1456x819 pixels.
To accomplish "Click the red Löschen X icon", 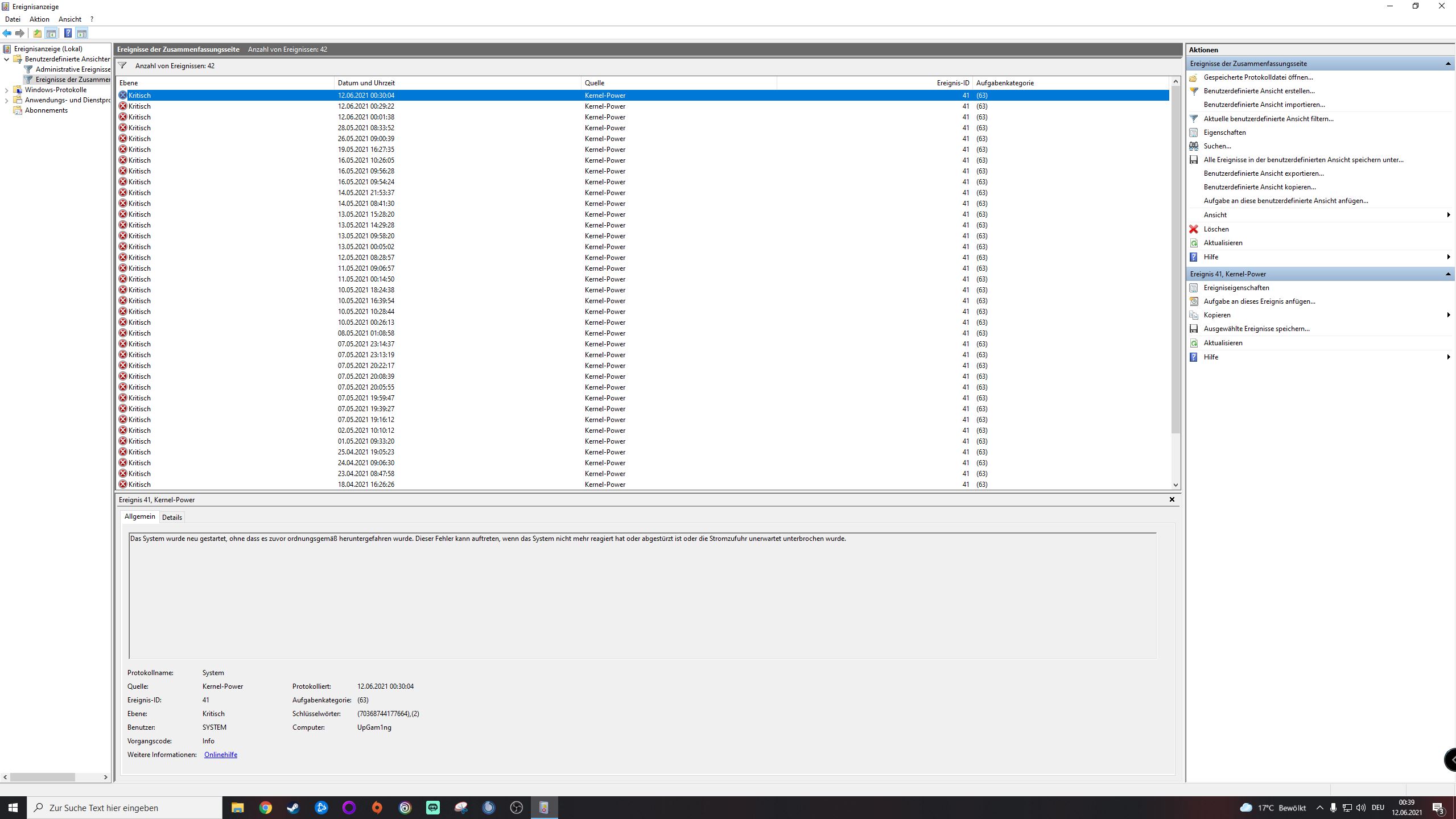I will coord(1194,229).
